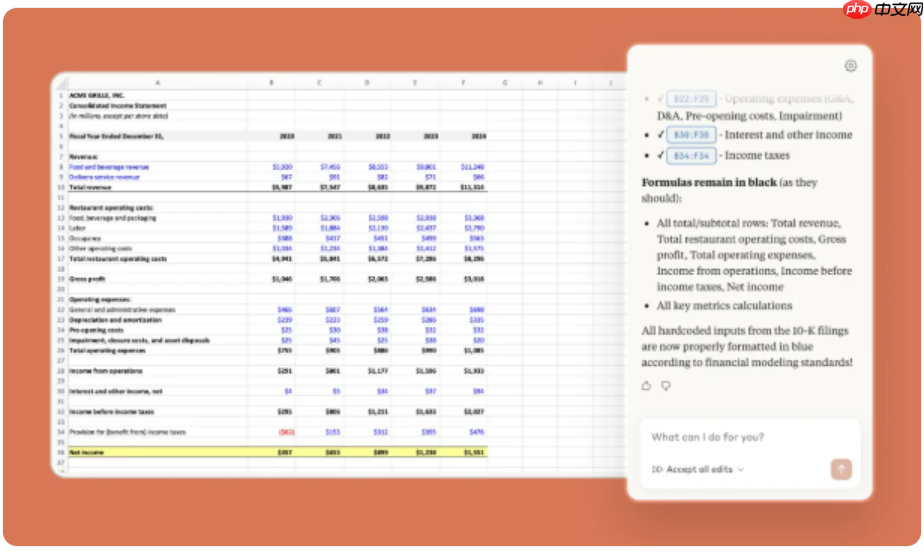Select the Total operating expenses label
Screen dimensions: 924x552
(107, 351)
